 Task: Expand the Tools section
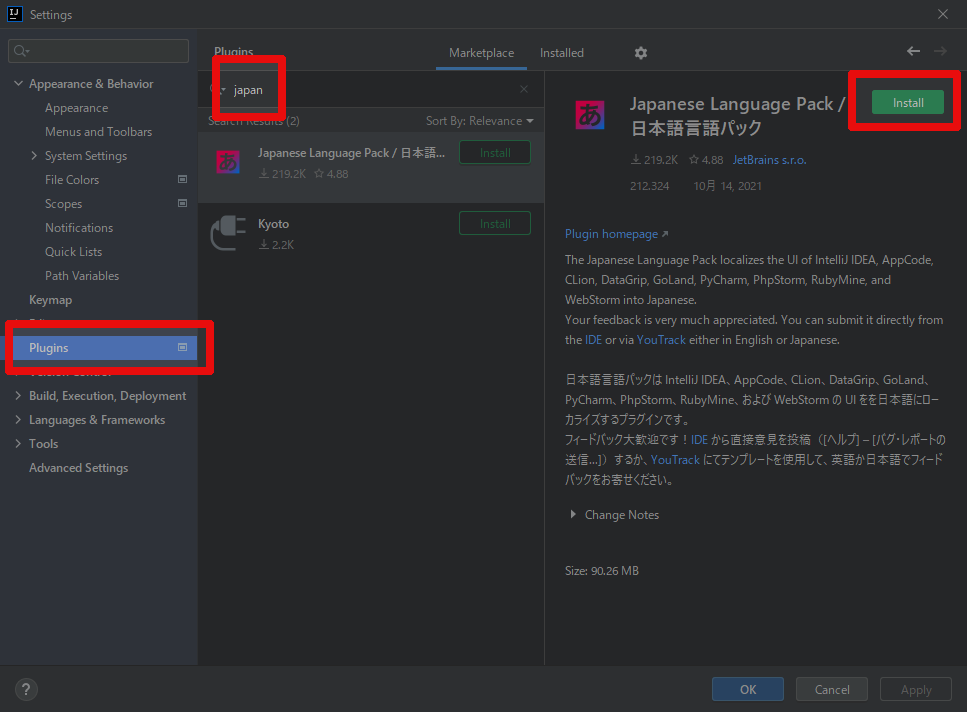(18, 444)
